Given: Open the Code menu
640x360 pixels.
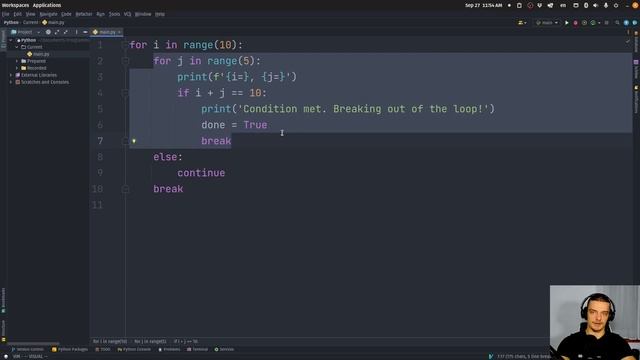Looking at the screenshot, I should [66, 14].
